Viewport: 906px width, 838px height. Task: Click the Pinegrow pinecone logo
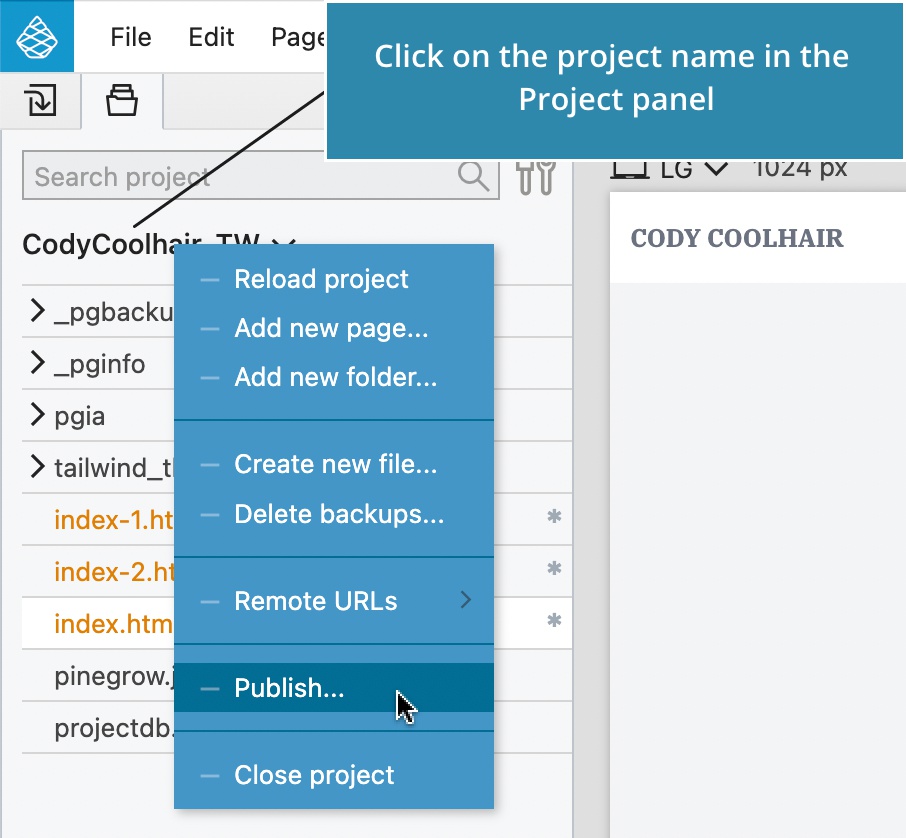tap(37, 36)
